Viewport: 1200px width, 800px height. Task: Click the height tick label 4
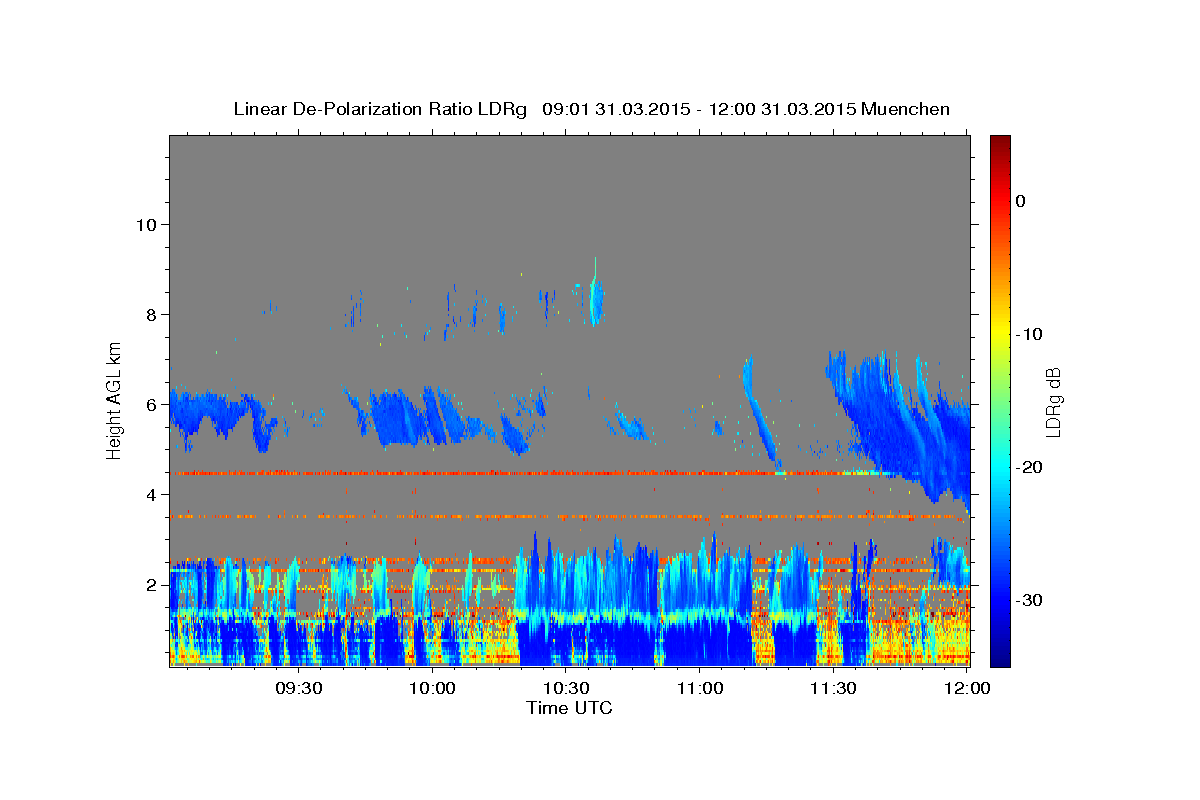click(x=152, y=494)
